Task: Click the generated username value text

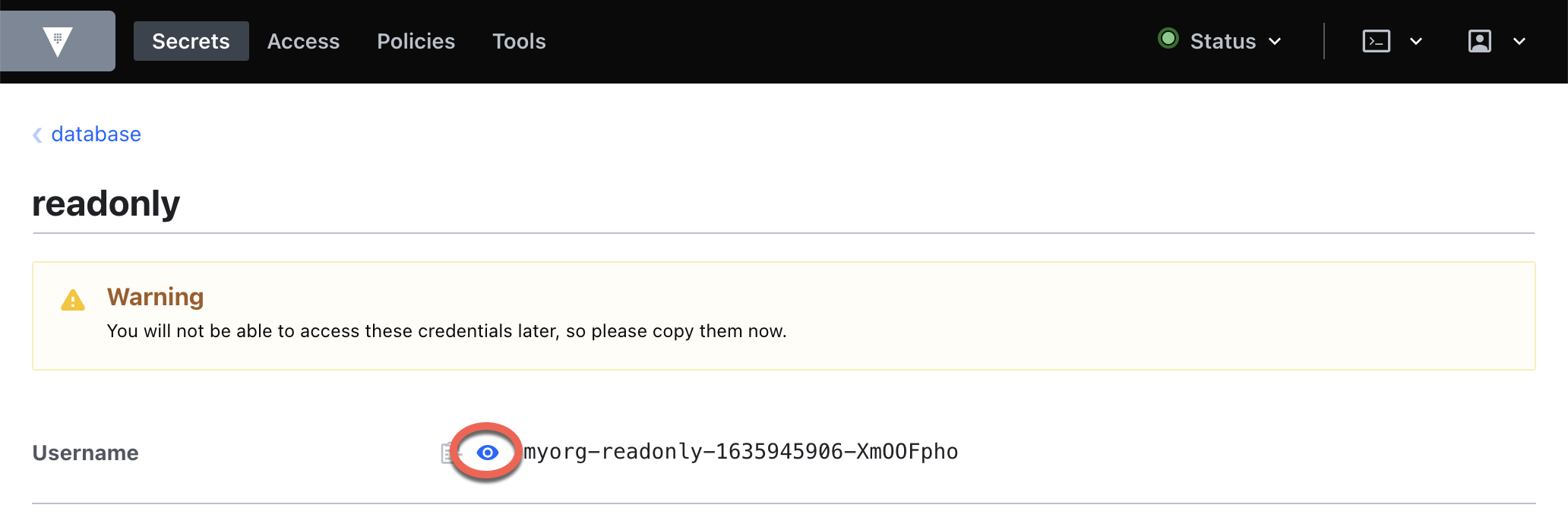Action: [x=741, y=452]
